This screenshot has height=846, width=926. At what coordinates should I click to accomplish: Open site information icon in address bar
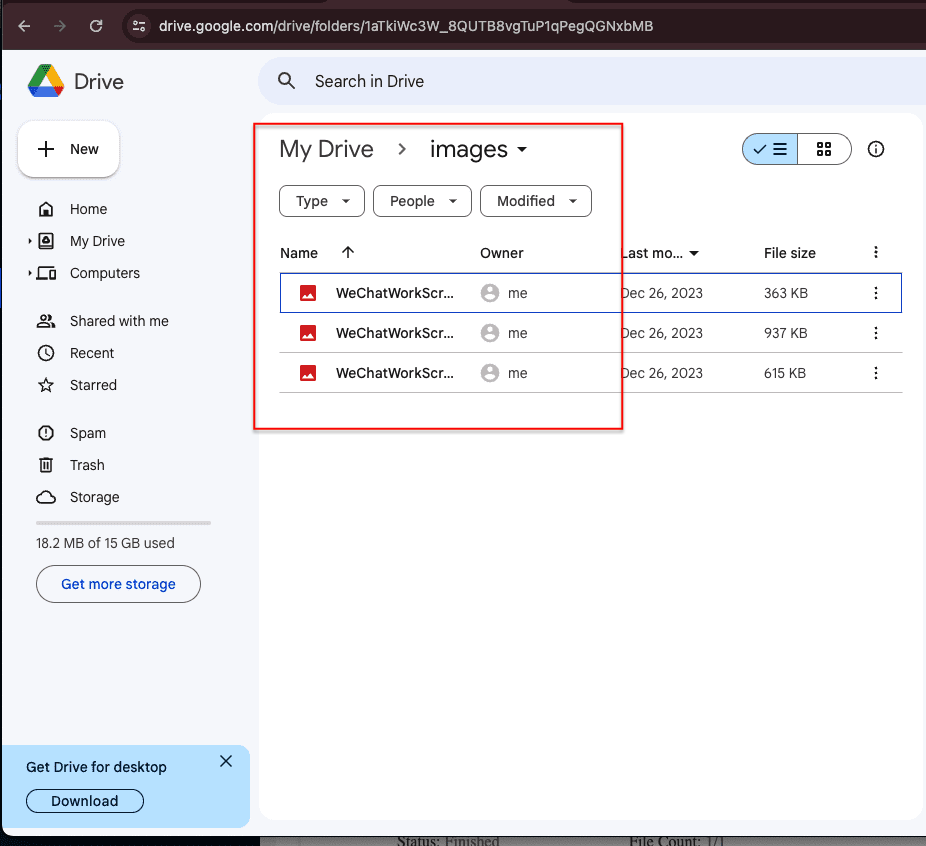[139, 26]
